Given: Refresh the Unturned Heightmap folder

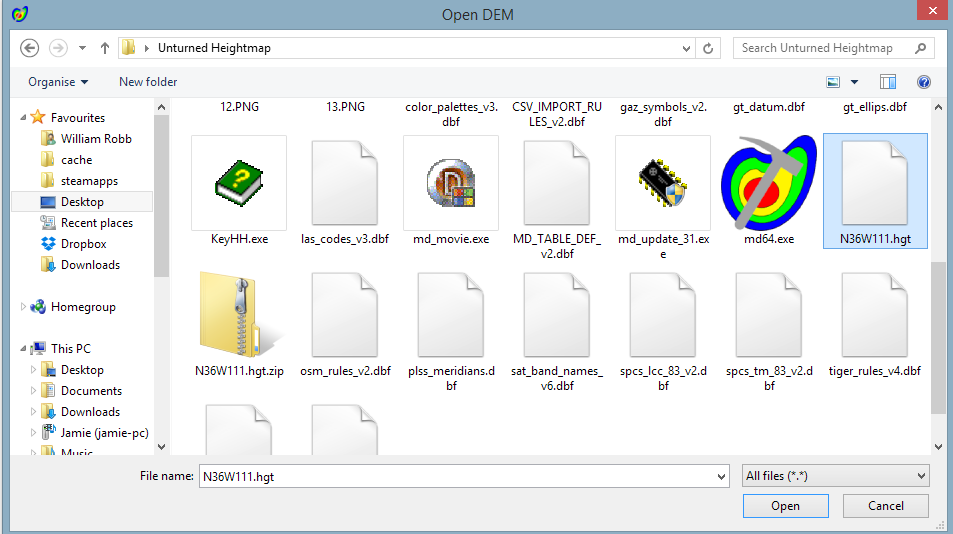Looking at the screenshot, I should point(708,48).
